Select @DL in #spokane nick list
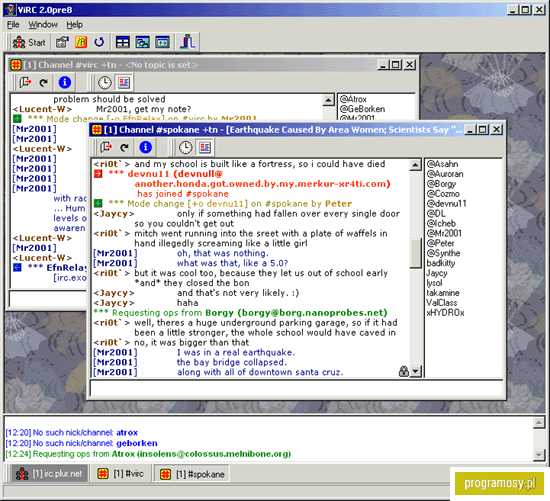 [x=436, y=214]
